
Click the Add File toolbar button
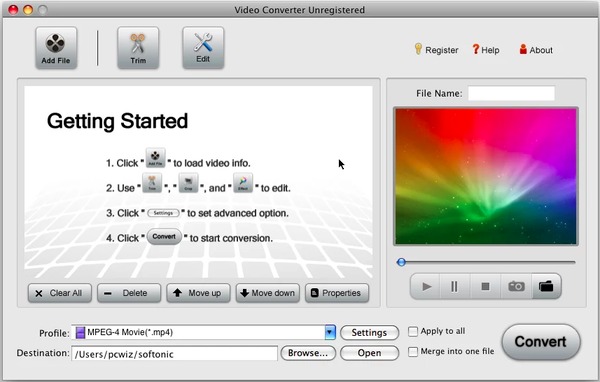coord(56,48)
